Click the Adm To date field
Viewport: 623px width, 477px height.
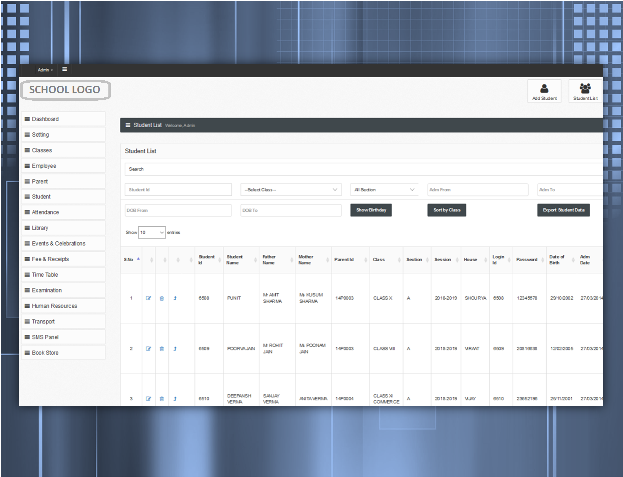click(570, 189)
